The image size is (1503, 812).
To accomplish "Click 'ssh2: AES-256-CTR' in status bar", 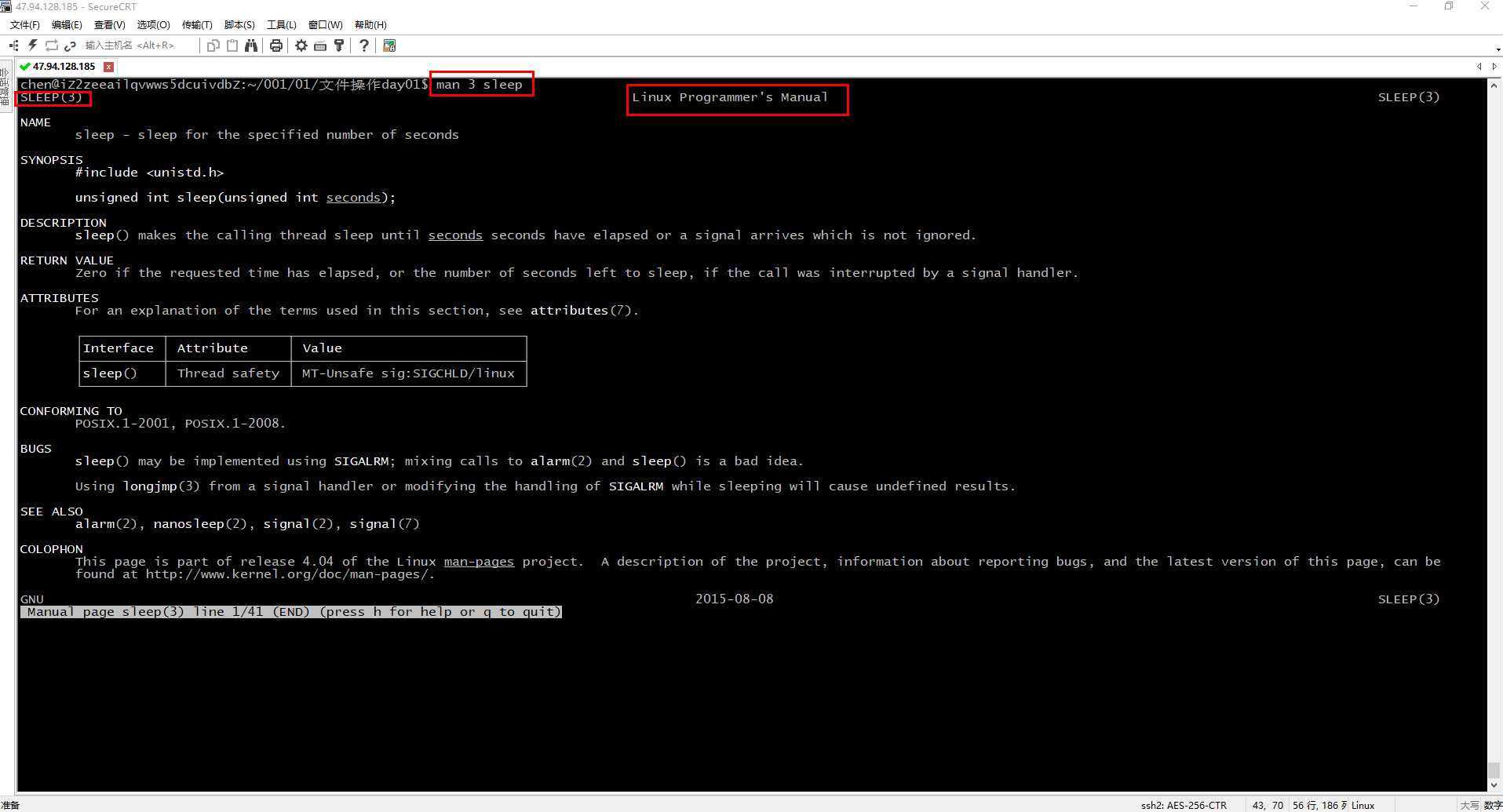I will pyautogui.click(x=1184, y=805).
